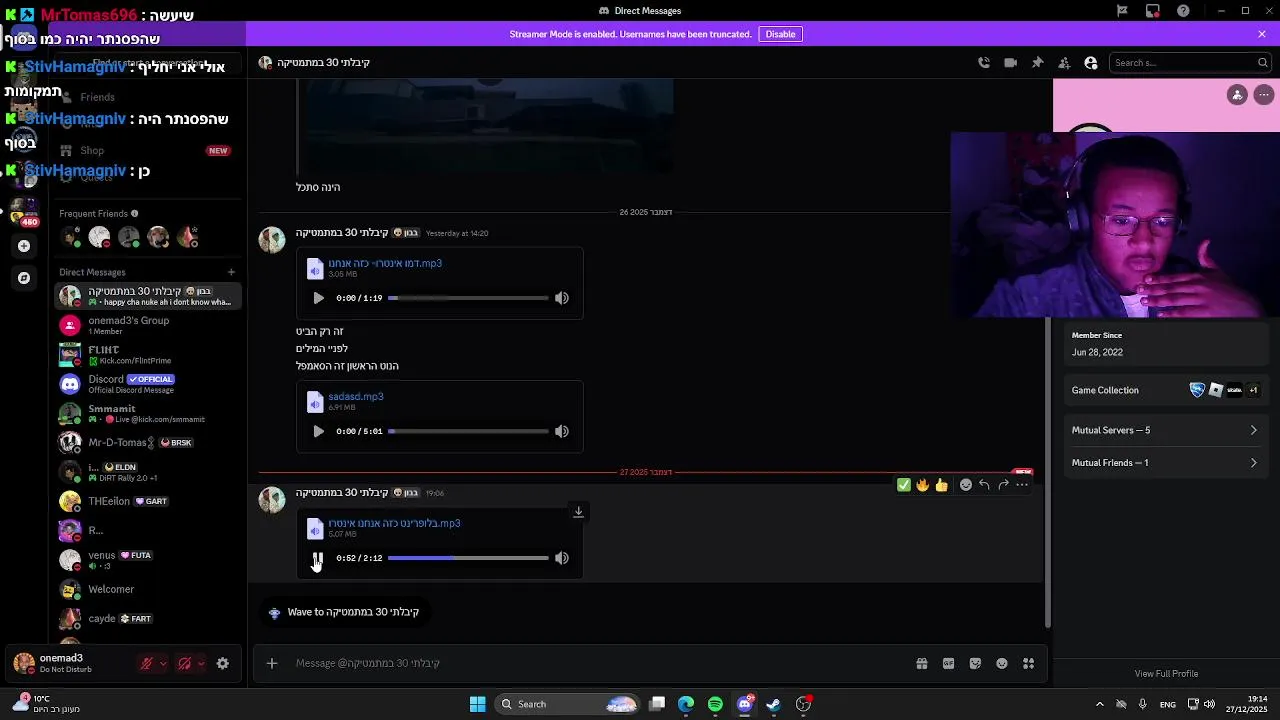Image resolution: width=1280 pixels, height=720 pixels.
Task: React with the fire emoji
Action: click(922, 485)
